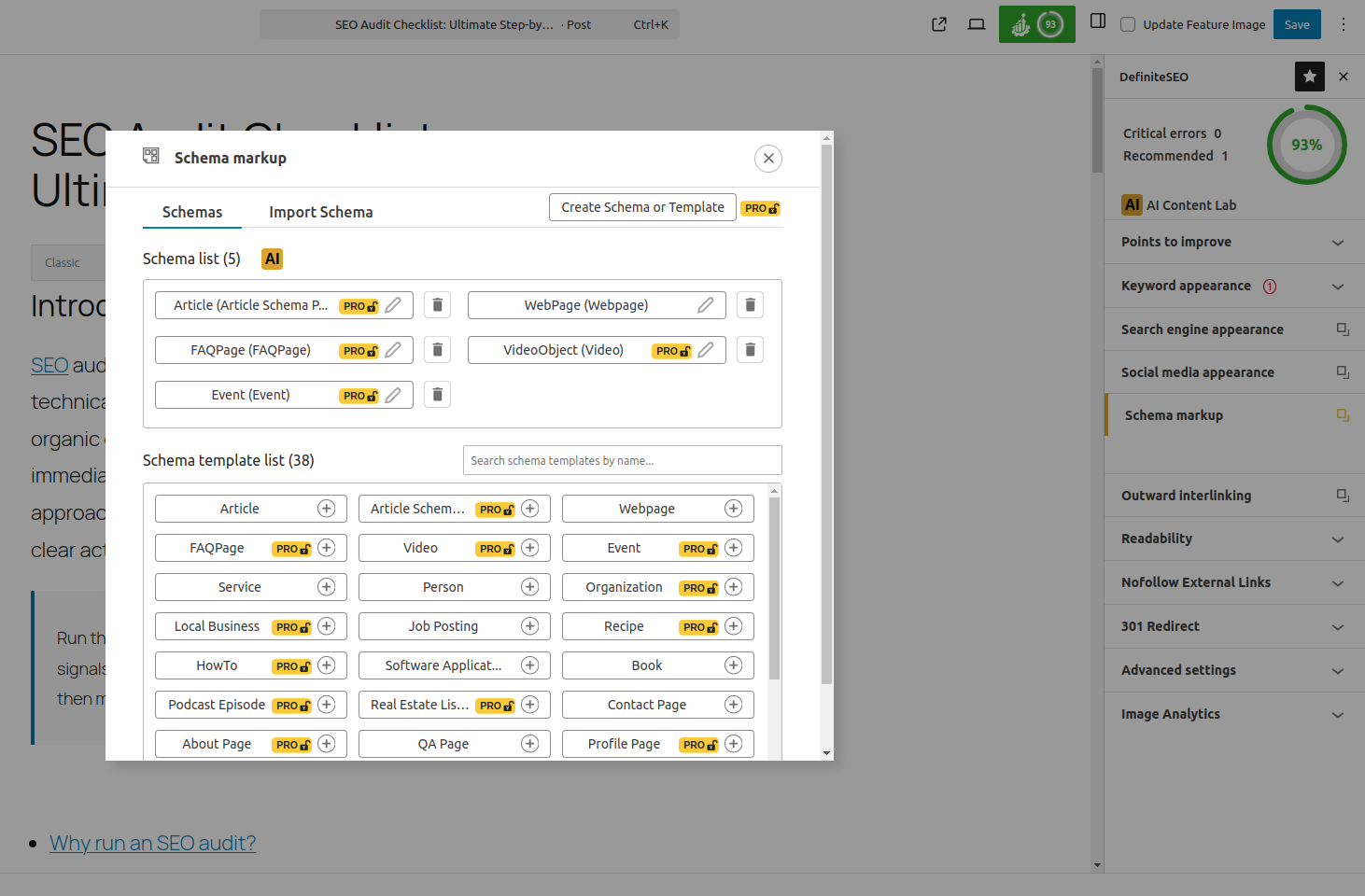The width and height of the screenshot is (1365, 896).
Task: Click the schema template list scrollbar
Action: (774, 588)
